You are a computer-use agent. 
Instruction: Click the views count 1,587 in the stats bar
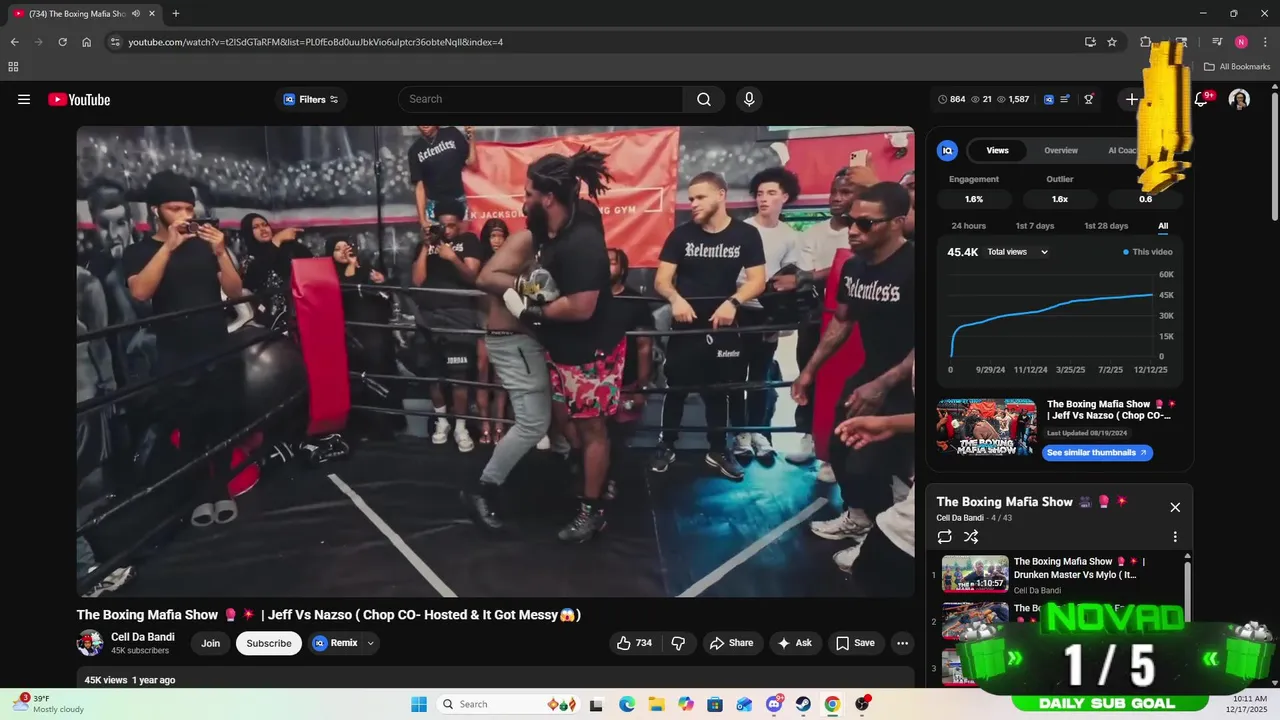tap(1013, 99)
